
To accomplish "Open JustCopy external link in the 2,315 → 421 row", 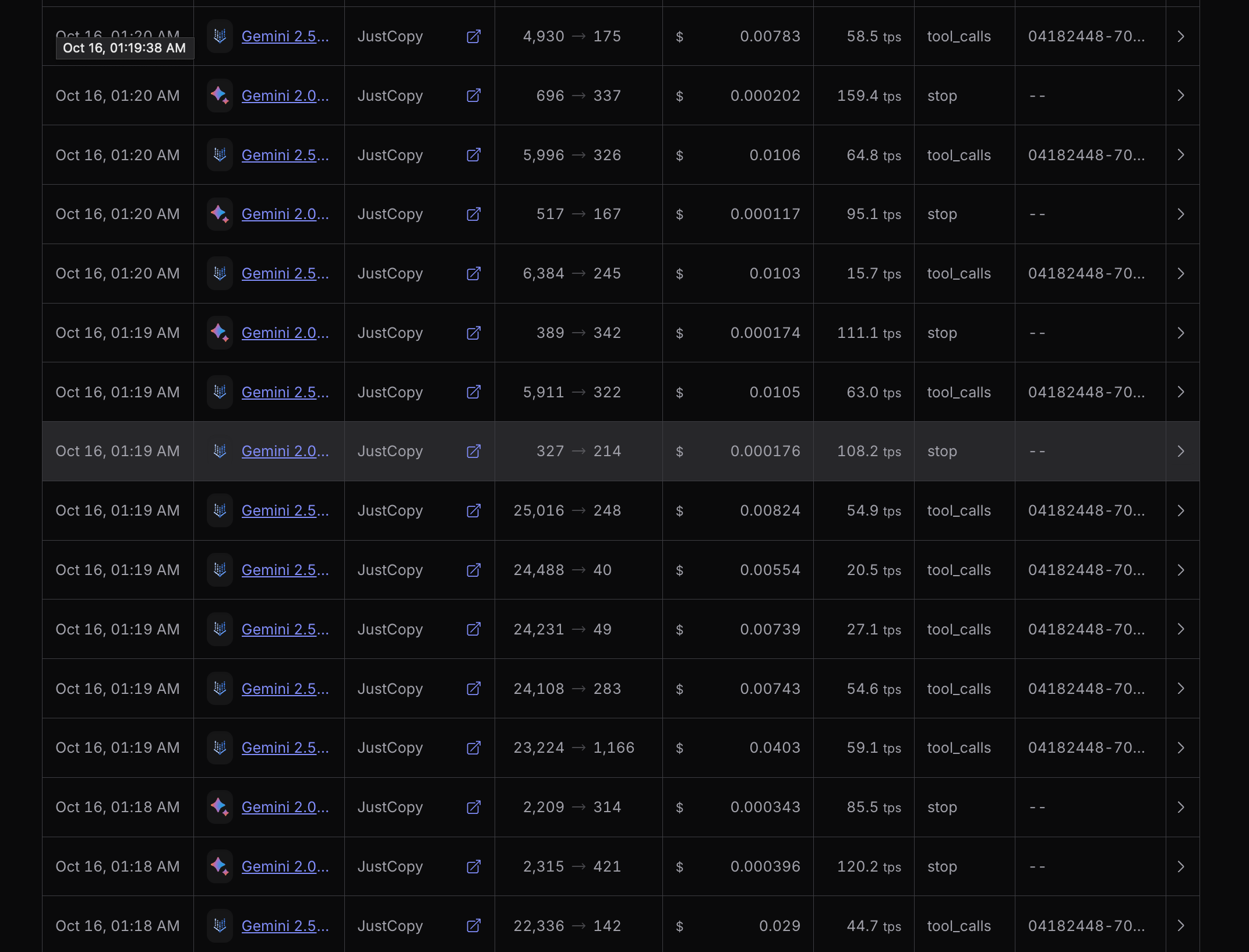I will click(474, 866).
